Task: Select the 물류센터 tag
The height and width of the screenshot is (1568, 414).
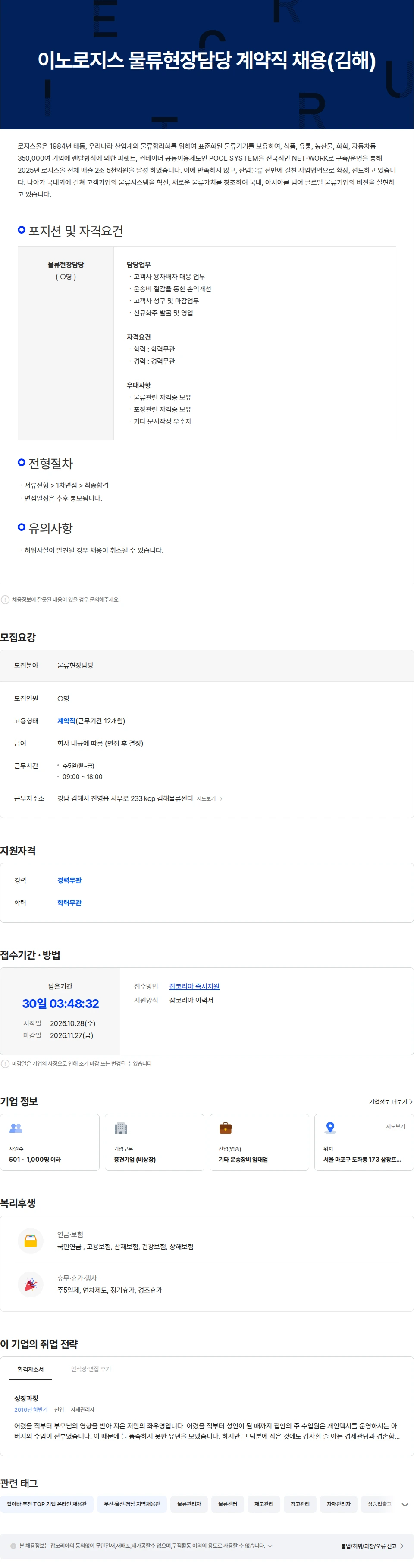Action: [228, 1504]
